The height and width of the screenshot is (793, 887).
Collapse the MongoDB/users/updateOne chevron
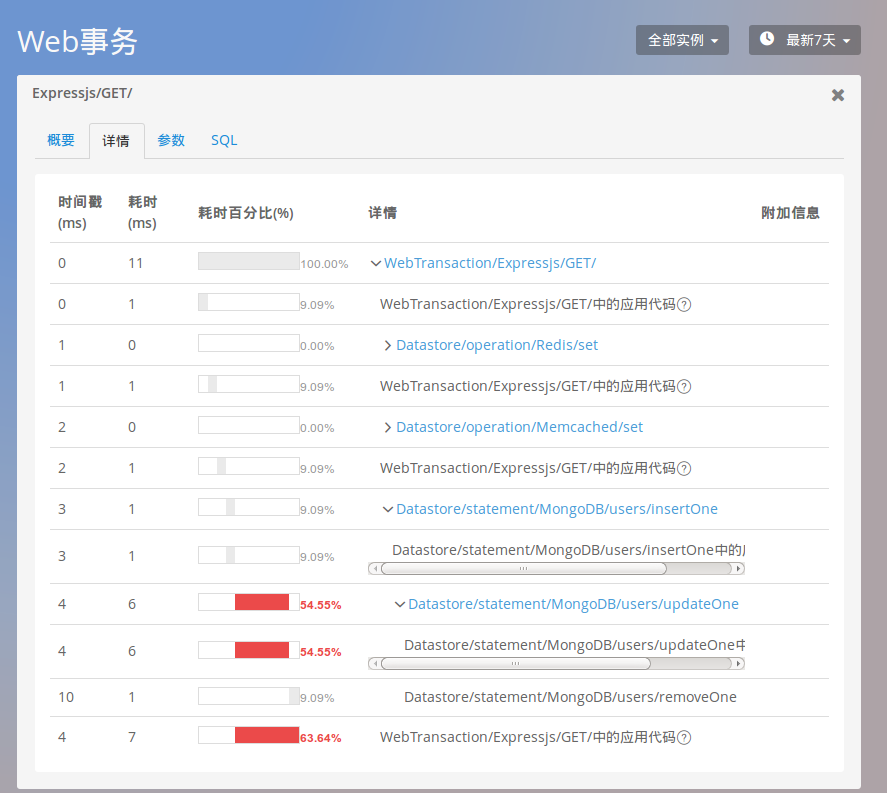(x=399, y=605)
